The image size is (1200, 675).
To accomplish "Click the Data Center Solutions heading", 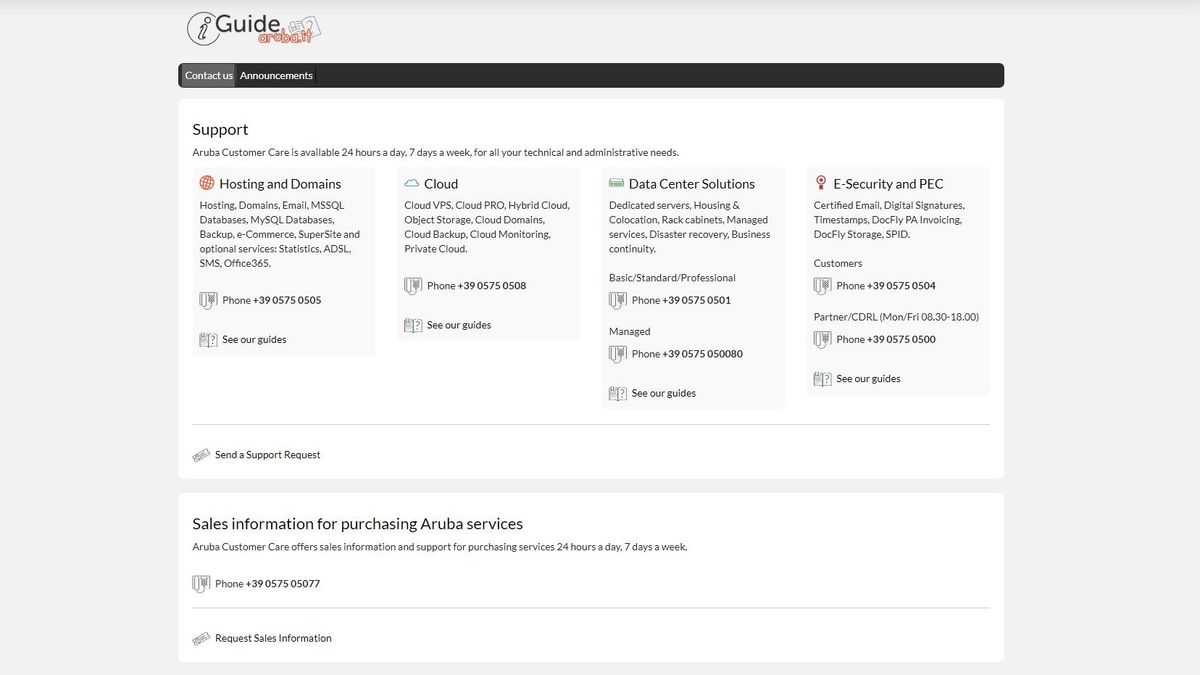I will tap(692, 184).
